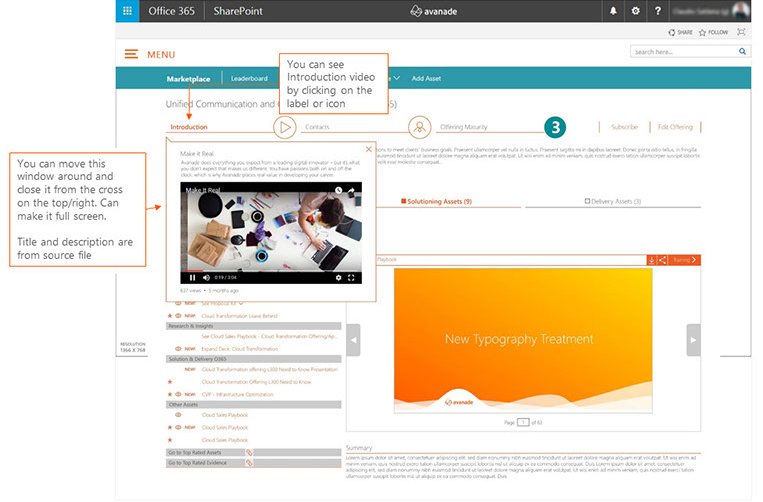Enter fullscreen on the video player

[x=351, y=277]
